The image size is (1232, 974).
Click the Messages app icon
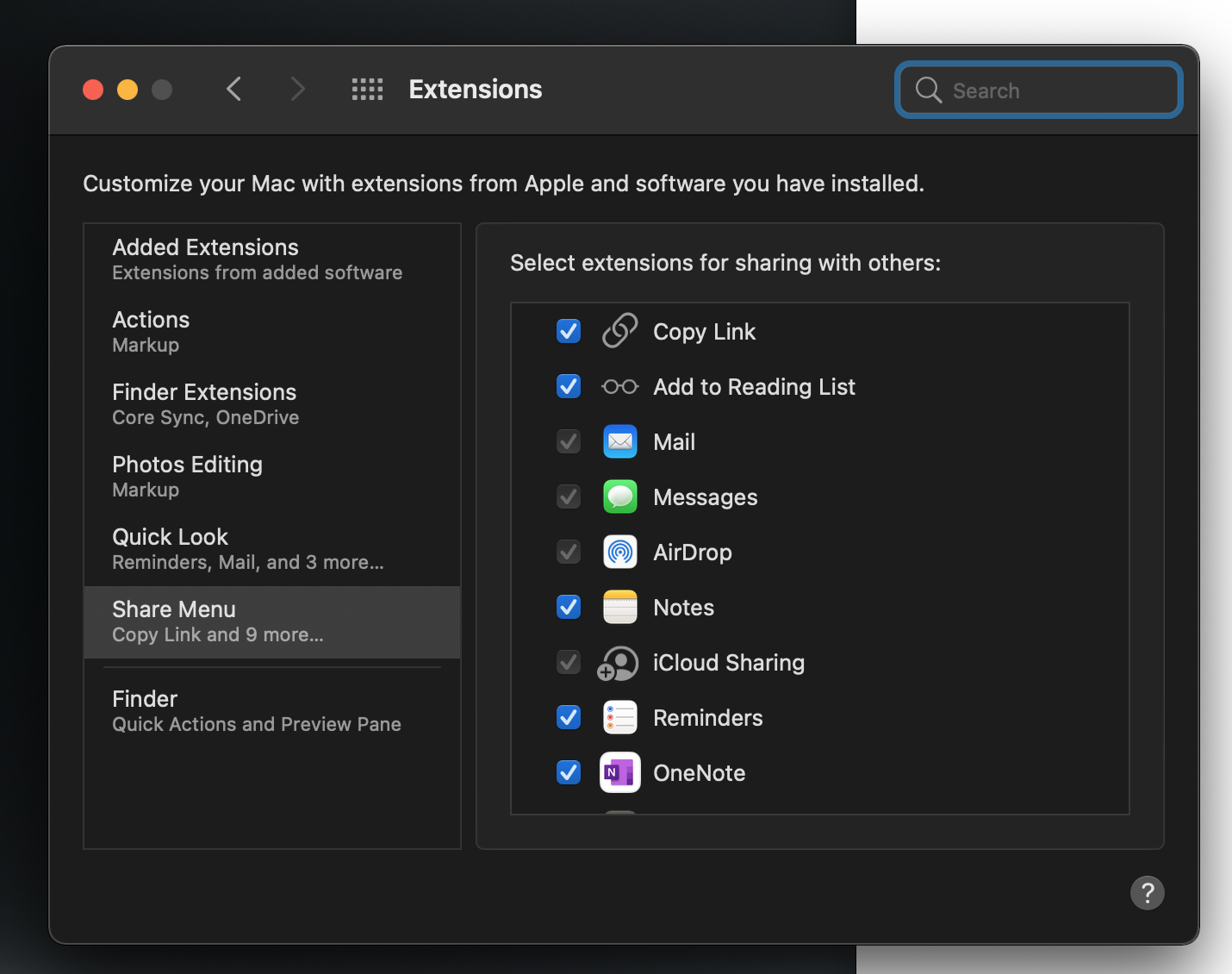[x=619, y=496]
